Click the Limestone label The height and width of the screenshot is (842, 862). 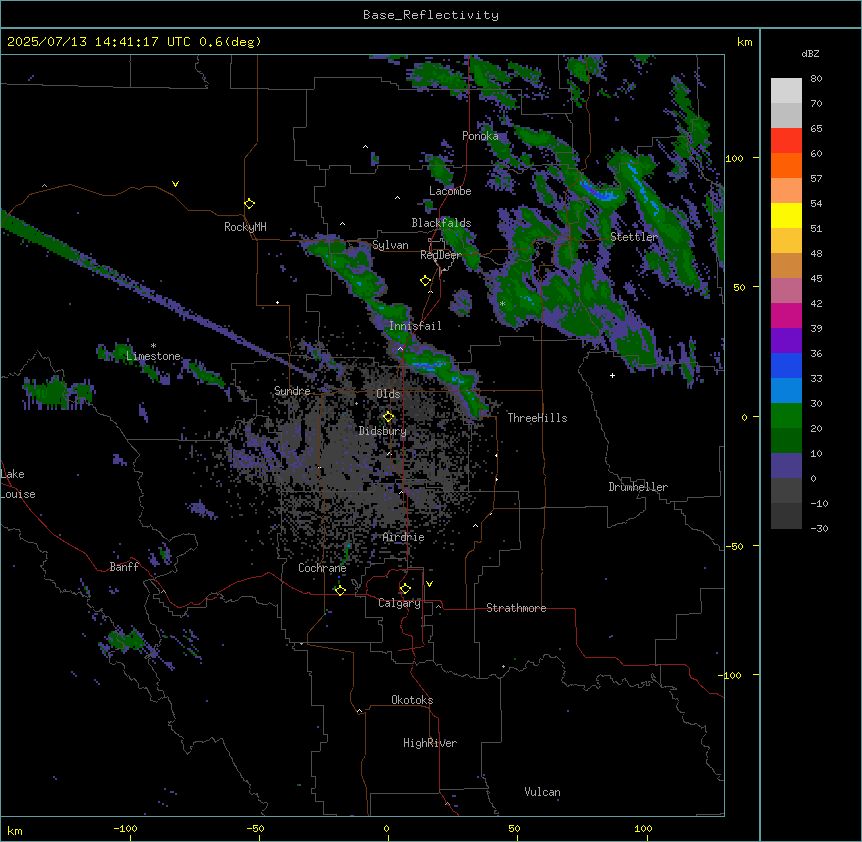point(153,356)
